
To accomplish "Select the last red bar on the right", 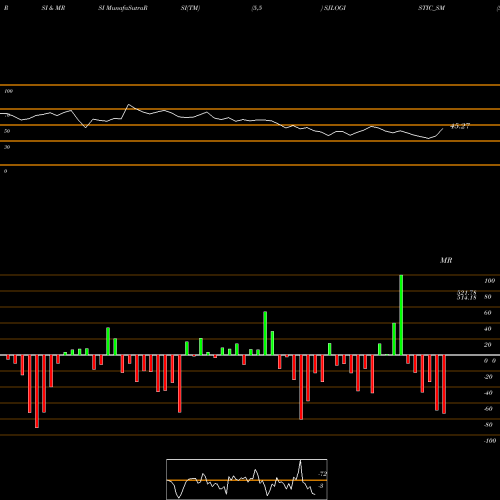I will point(444,384).
